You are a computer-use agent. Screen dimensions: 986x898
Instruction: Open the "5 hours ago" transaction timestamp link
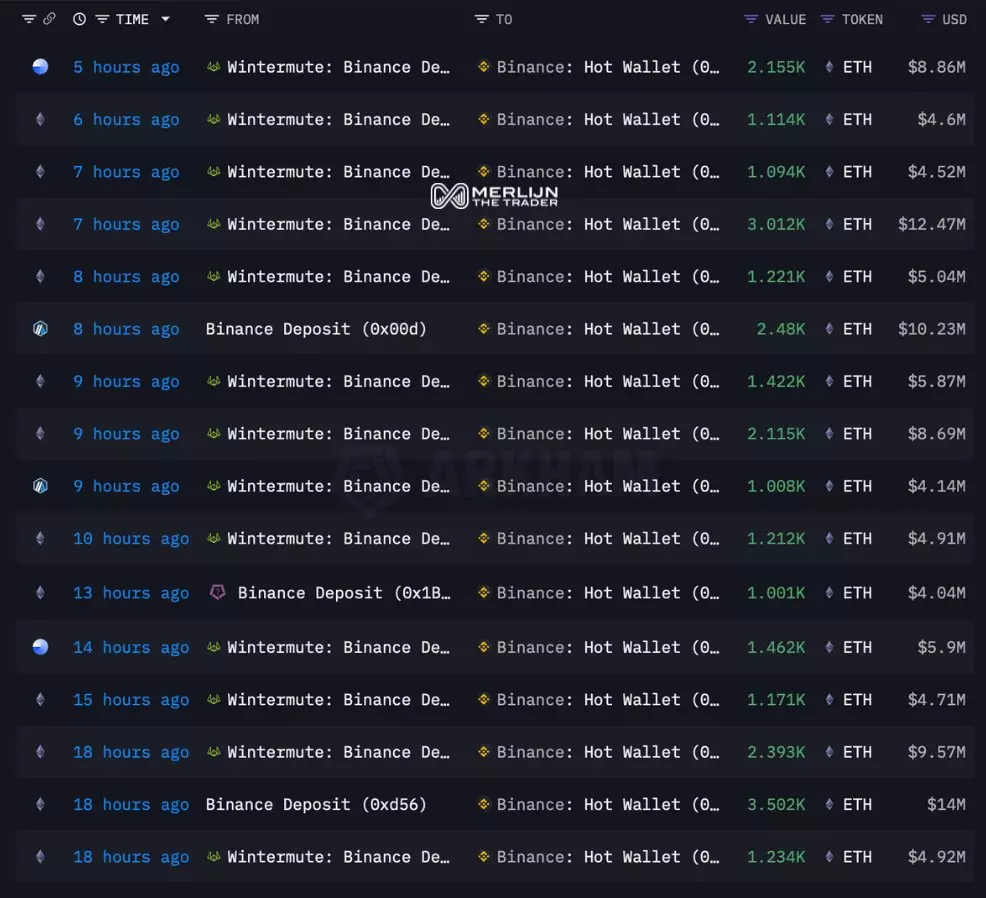pos(126,67)
